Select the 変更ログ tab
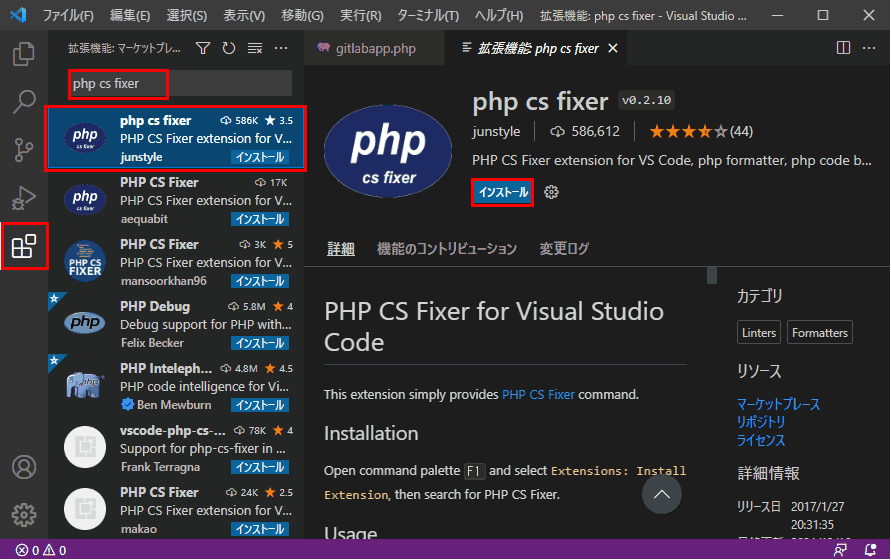The height and width of the screenshot is (560, 891). [x=564, y=248]
